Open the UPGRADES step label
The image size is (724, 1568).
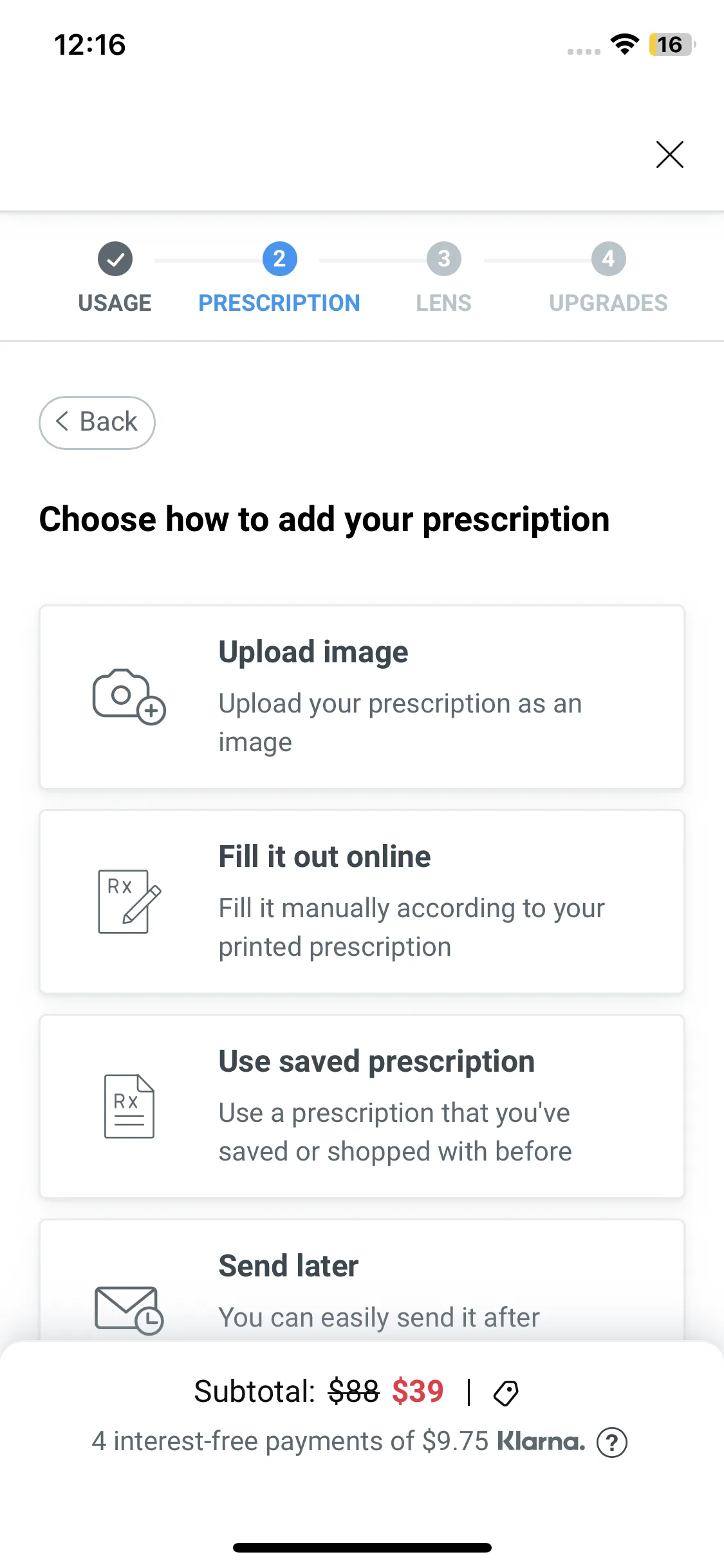click(608, 303)
